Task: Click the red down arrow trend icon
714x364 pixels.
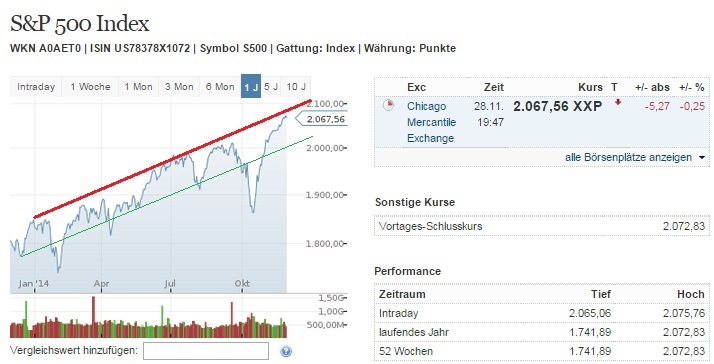Action: point(618,102)
